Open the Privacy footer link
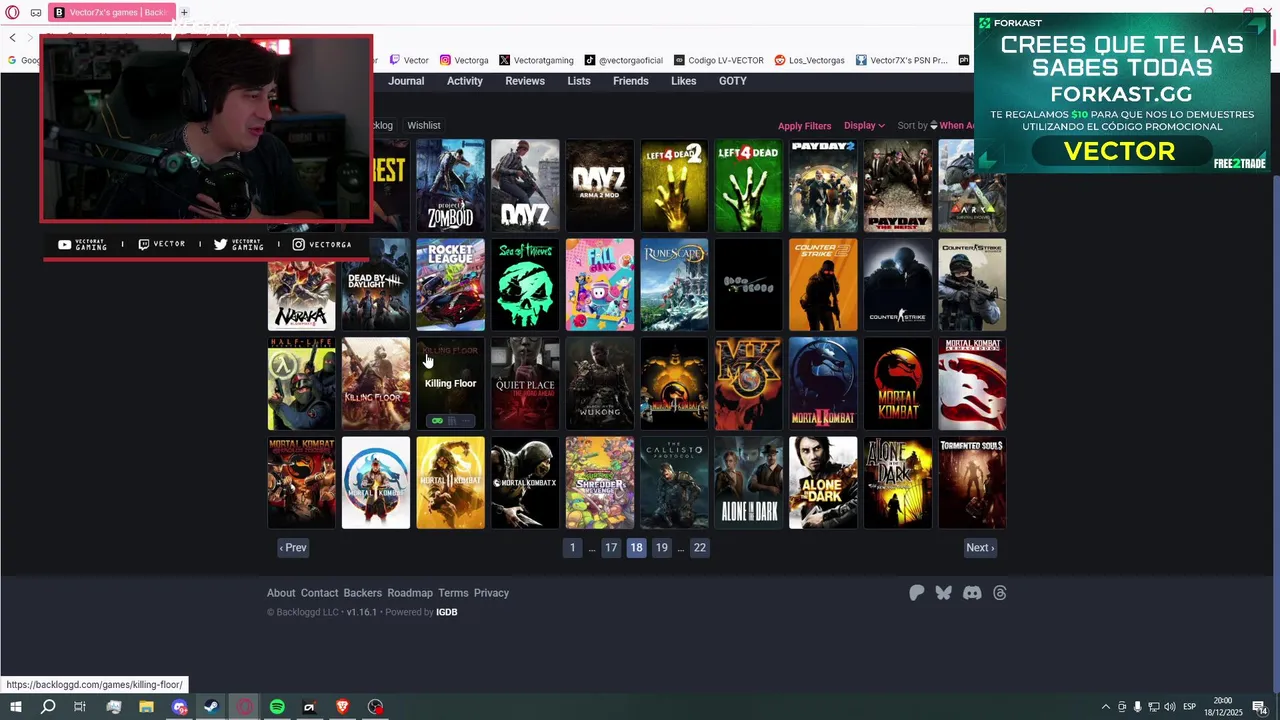 click(x=491, y=593)
